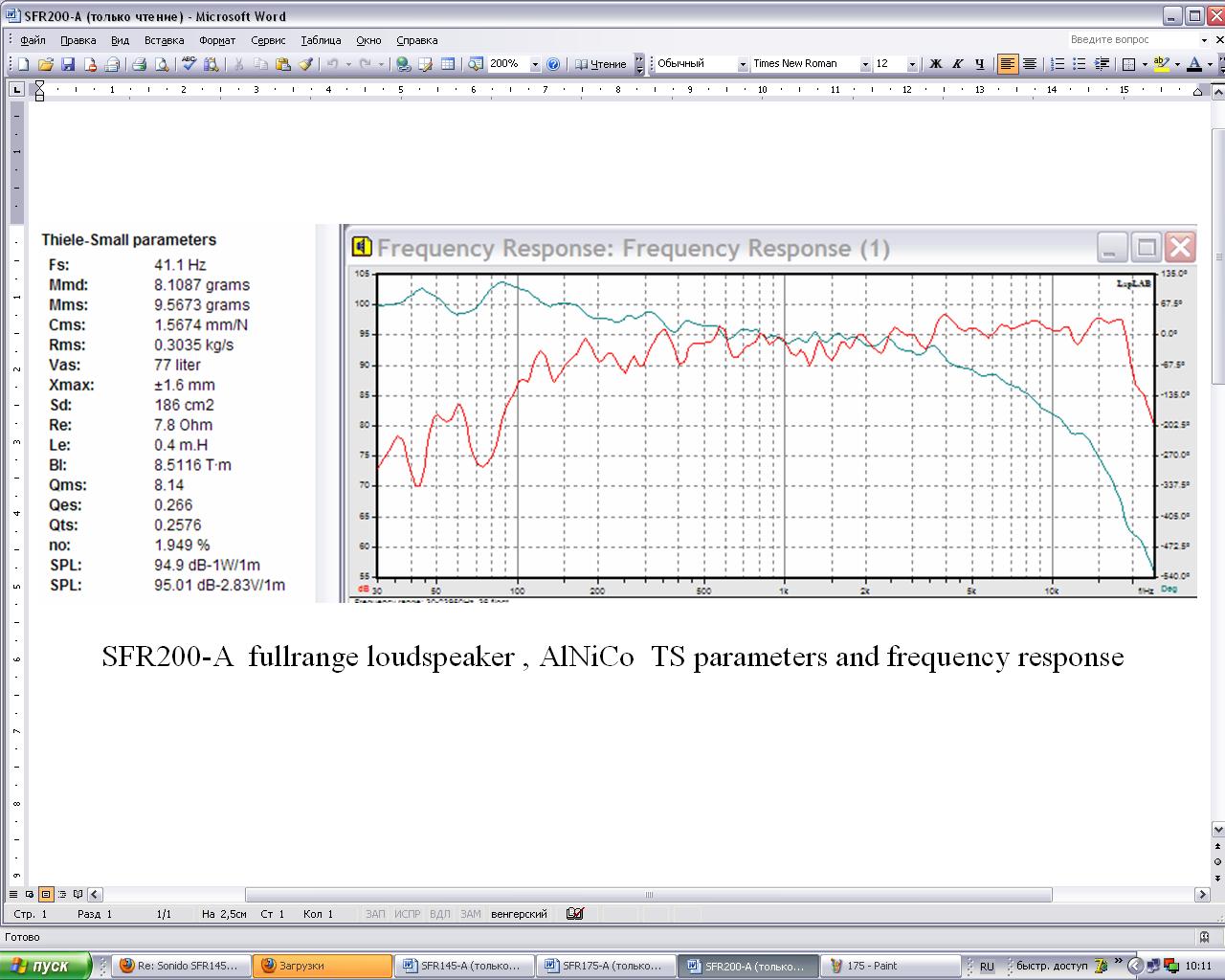Viewport: 1225px width, 980px height.
Task: Click the Чтение reading mode button
Action: (601, 64)
